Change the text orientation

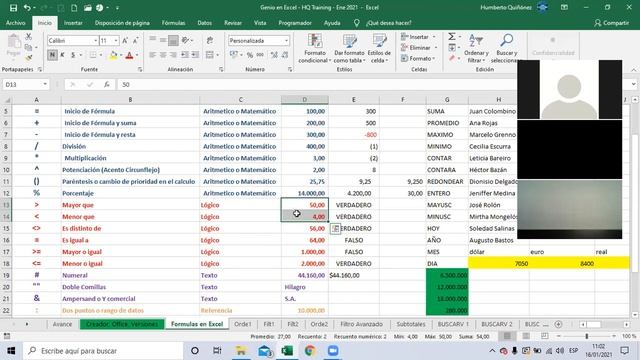[x=186, y=40]
